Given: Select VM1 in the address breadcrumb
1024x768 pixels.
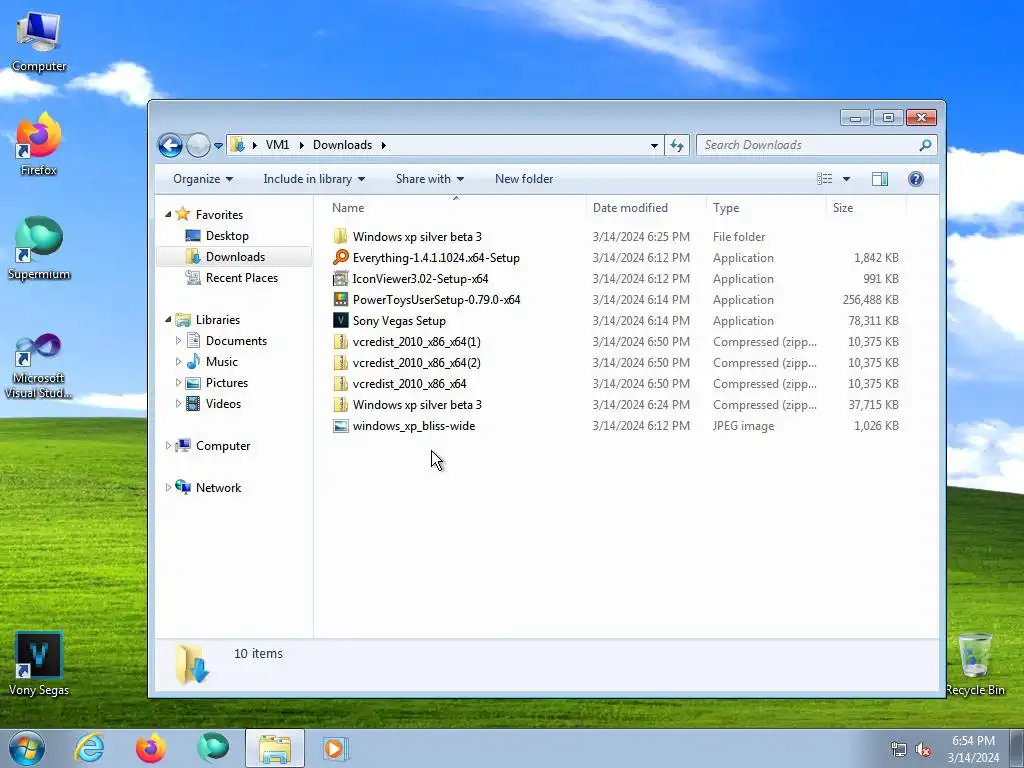Looking at the screenshot, I should coord(277,145).
